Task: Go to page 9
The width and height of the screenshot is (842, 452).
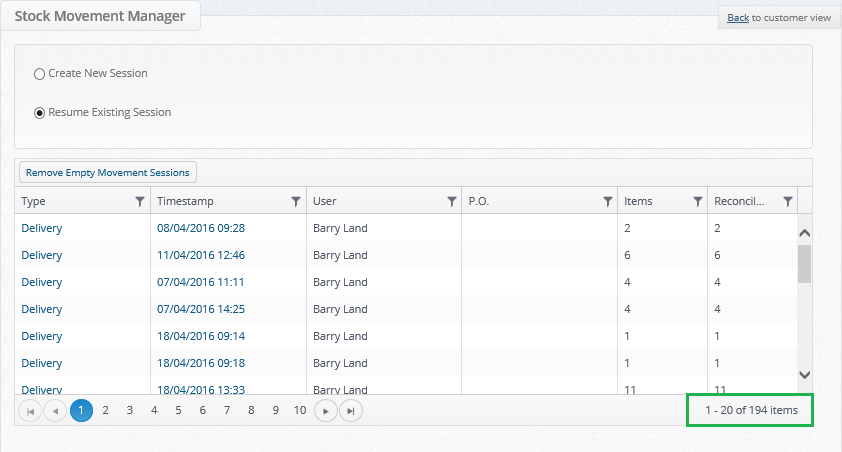Action: click(x=275, y=411)
